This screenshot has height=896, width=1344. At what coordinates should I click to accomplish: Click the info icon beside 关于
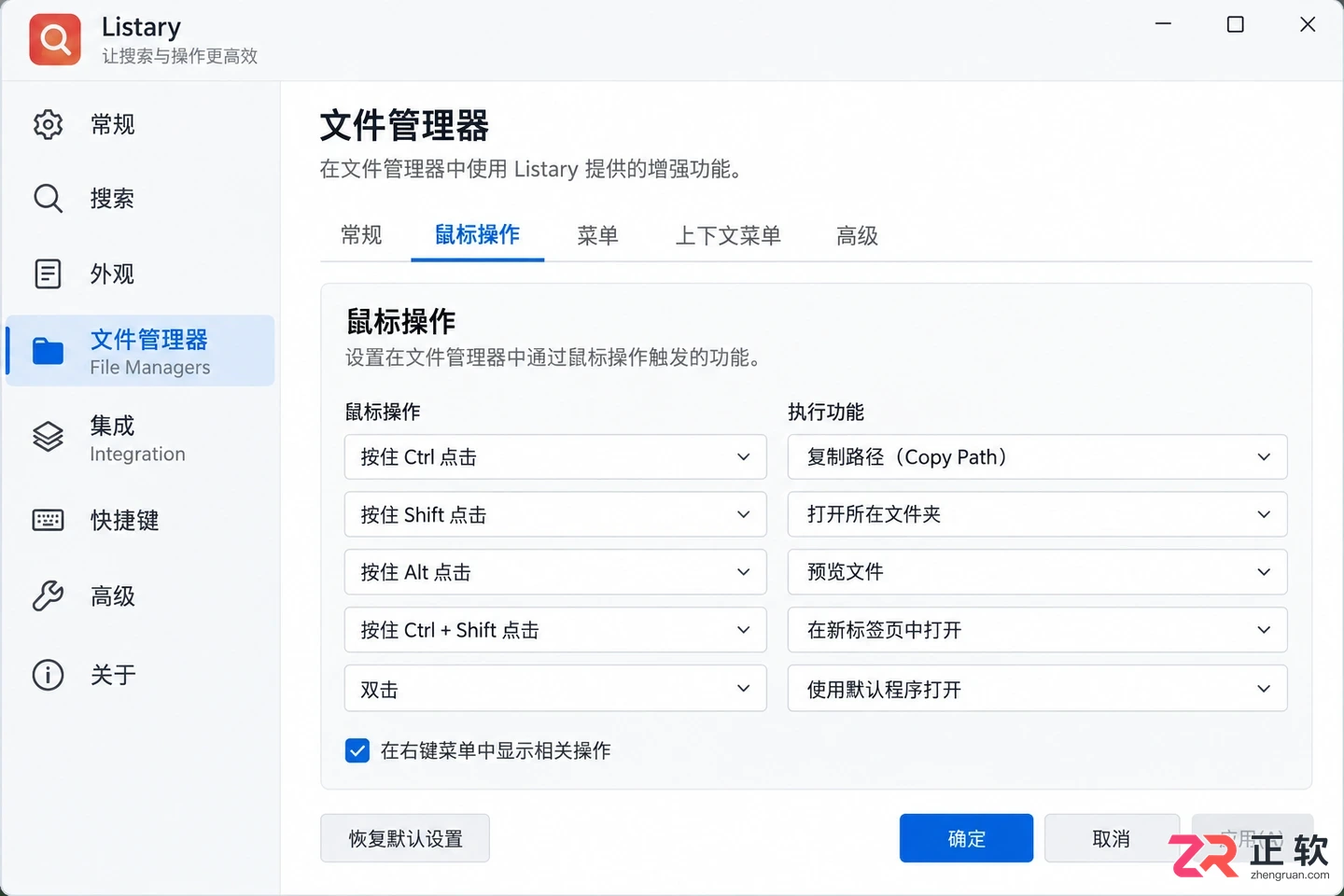click(49, 675)
